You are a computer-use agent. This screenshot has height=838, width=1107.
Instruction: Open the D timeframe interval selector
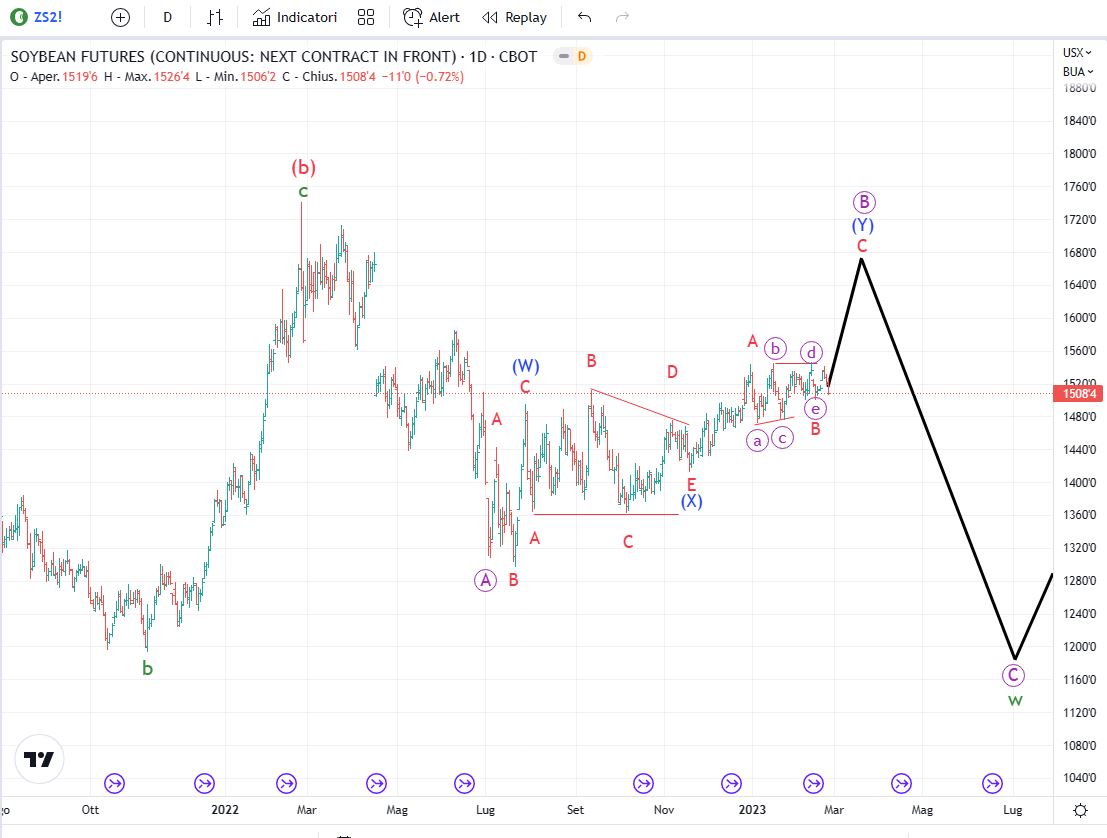[x=167, y=17]
